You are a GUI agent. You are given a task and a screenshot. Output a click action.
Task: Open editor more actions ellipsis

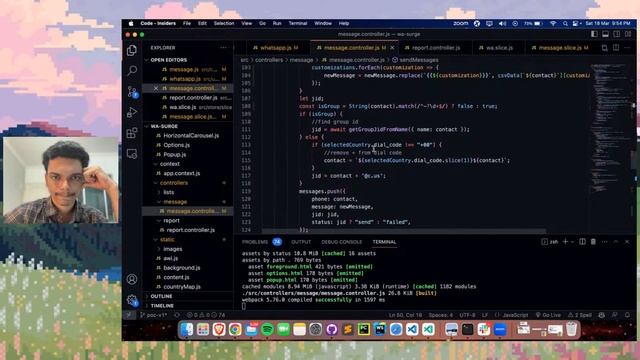(x=627, y=48)
